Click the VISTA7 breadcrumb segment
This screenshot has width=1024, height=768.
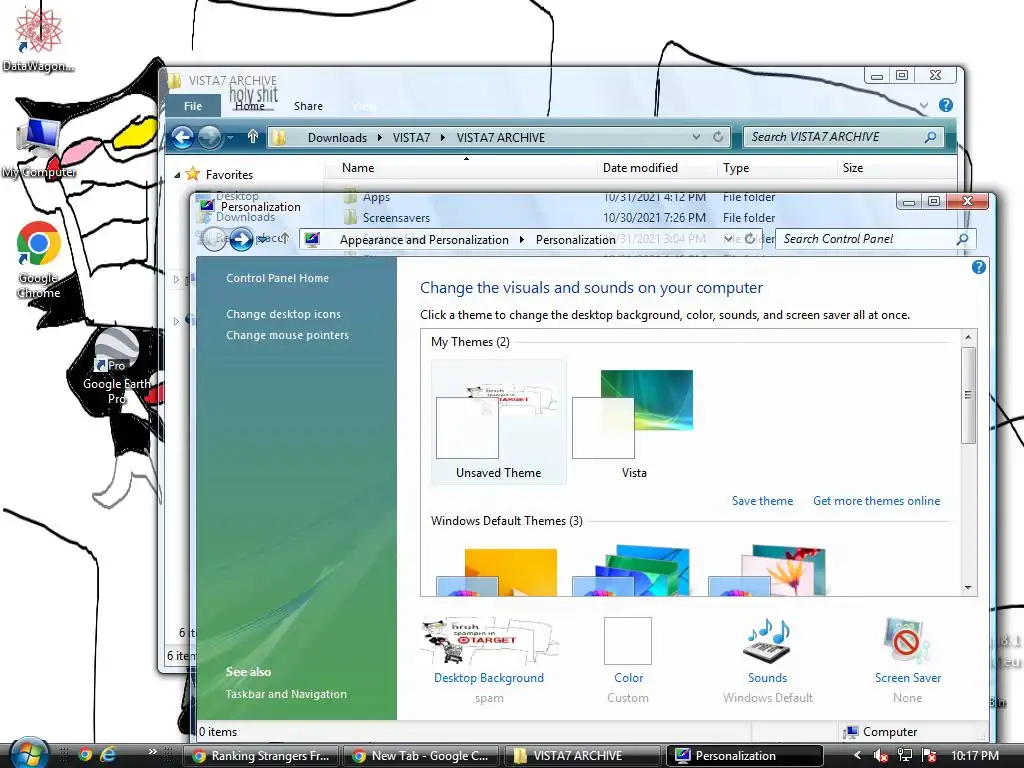411,138
